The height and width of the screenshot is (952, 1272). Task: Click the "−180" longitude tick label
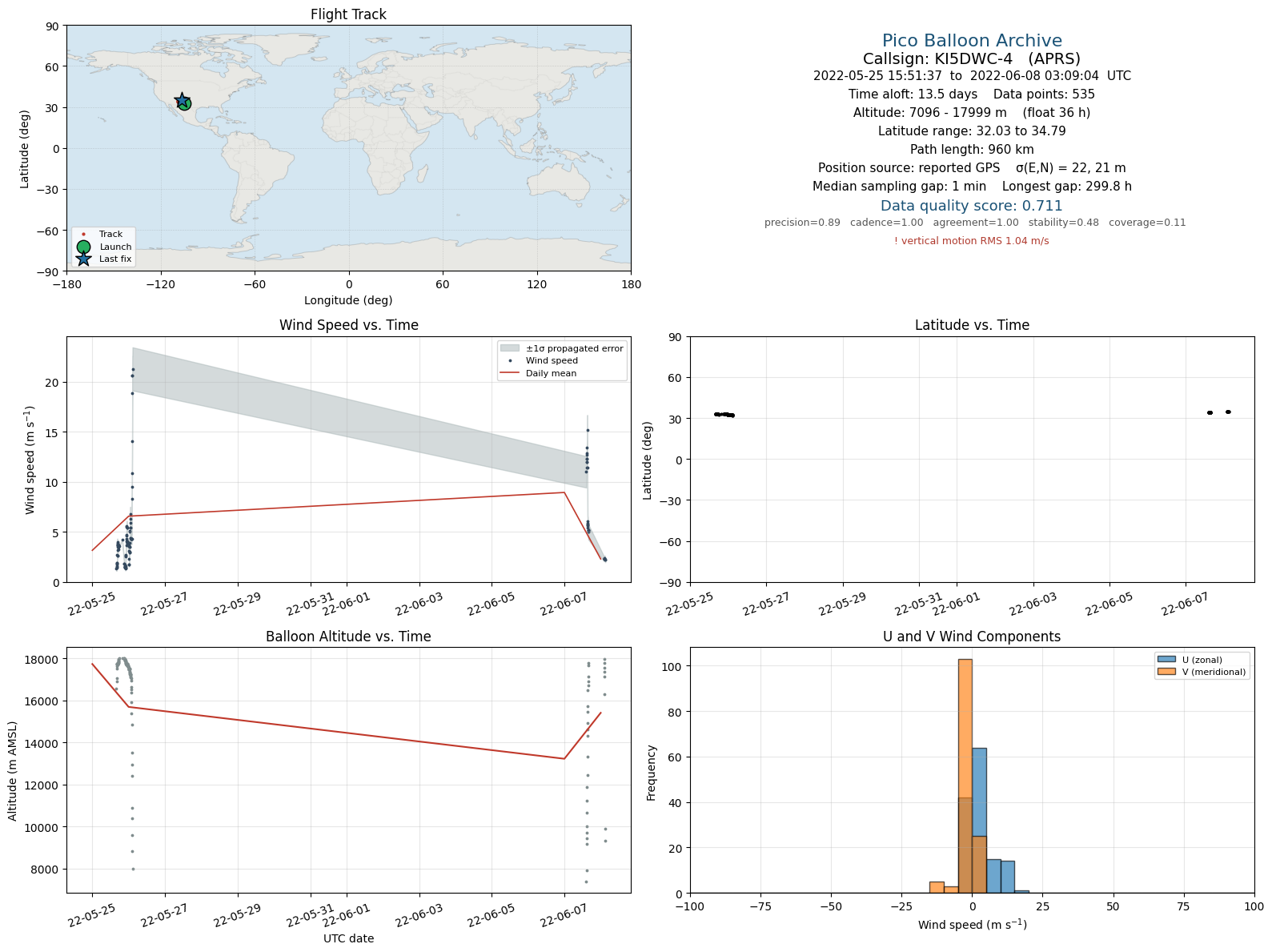[x=66, y=284]
